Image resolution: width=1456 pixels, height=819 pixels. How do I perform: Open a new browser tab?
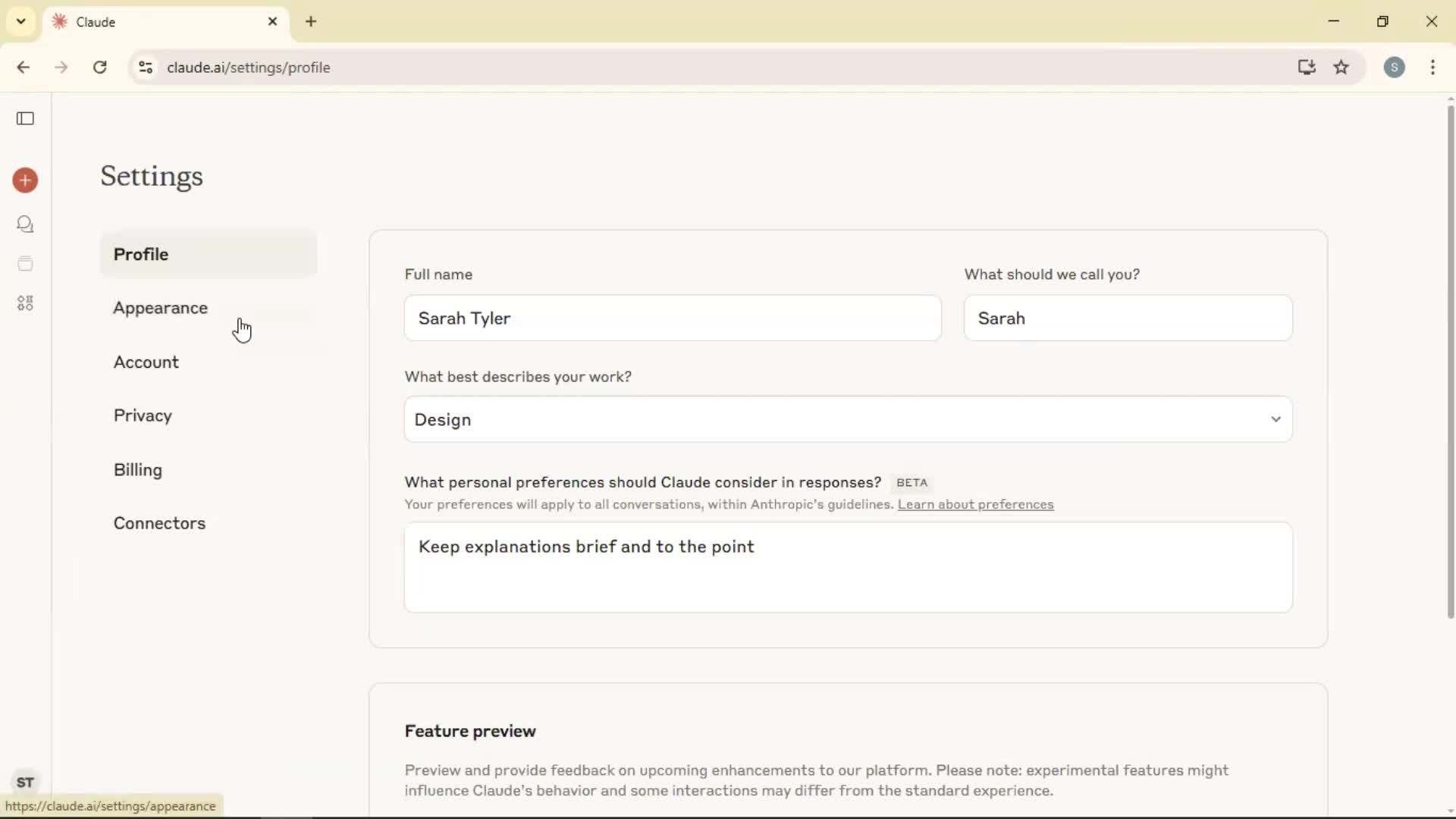(311, 21)
